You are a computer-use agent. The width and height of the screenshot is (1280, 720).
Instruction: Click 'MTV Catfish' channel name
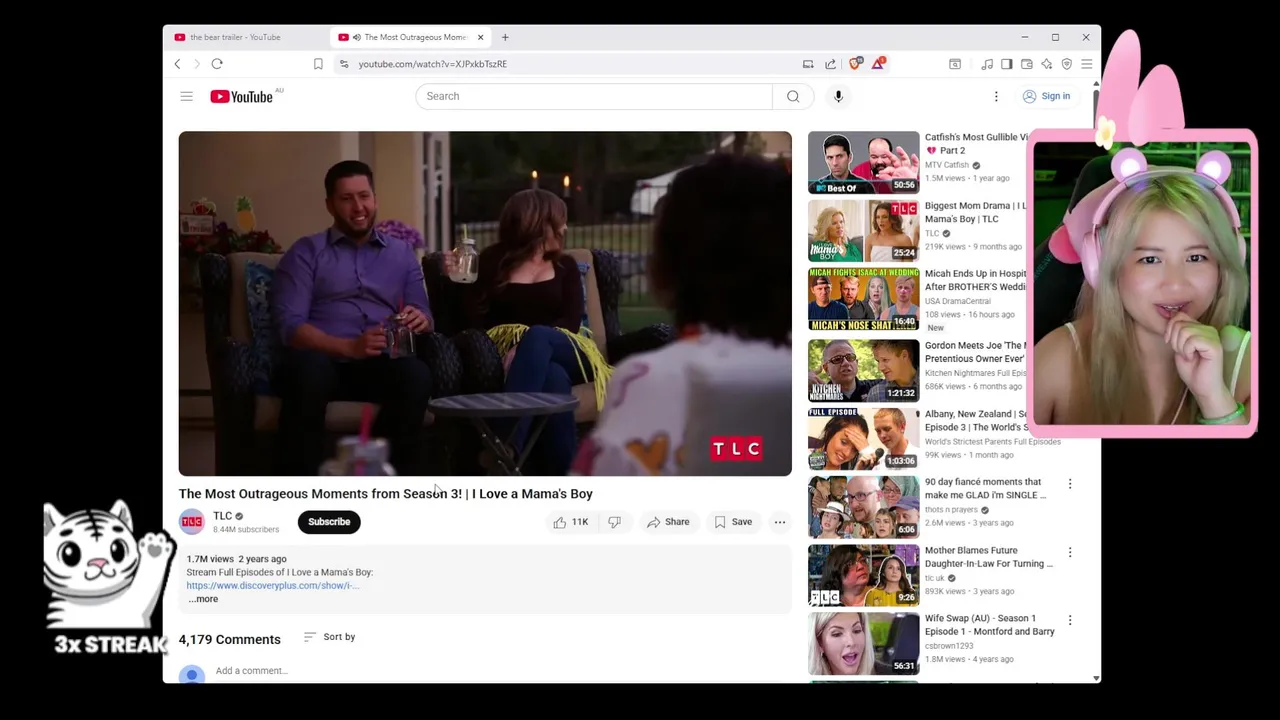pos(947,165)
